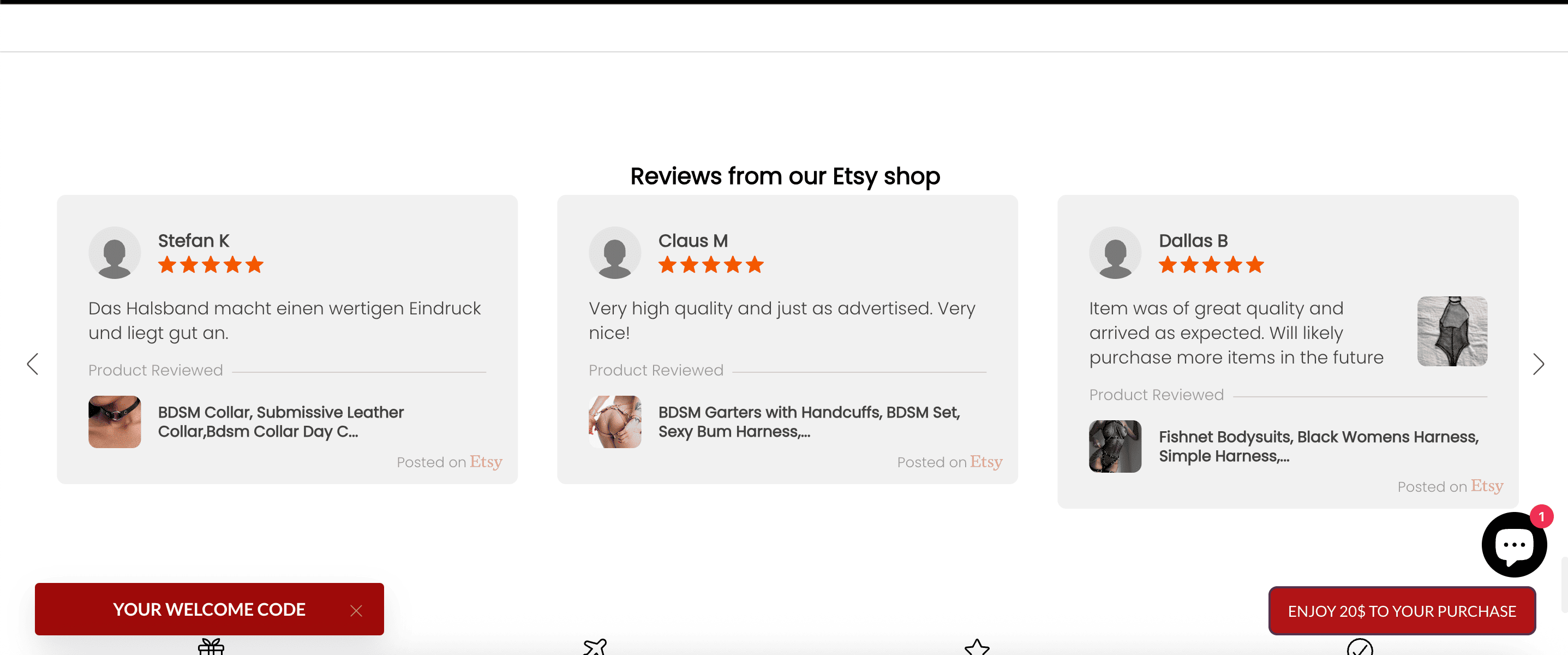Go back using the left chevron arrow
Screen dimensions: 1568x655
pyautogui.click(x=33, y=364)
